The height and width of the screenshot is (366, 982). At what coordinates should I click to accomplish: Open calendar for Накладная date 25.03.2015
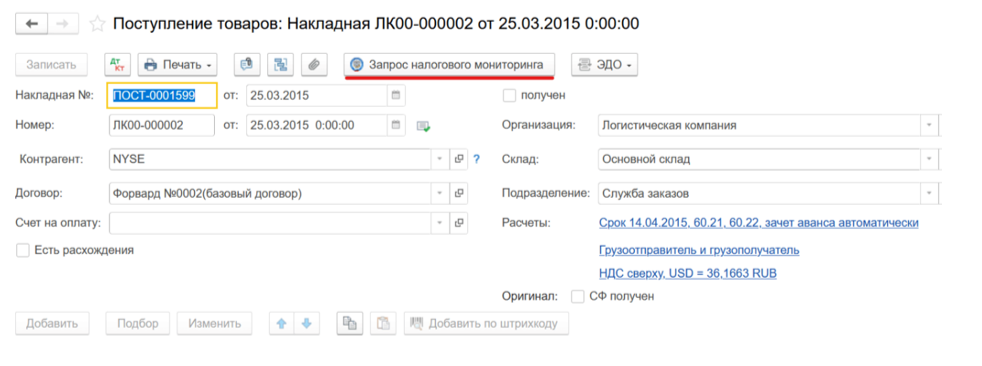coord(396,95)
